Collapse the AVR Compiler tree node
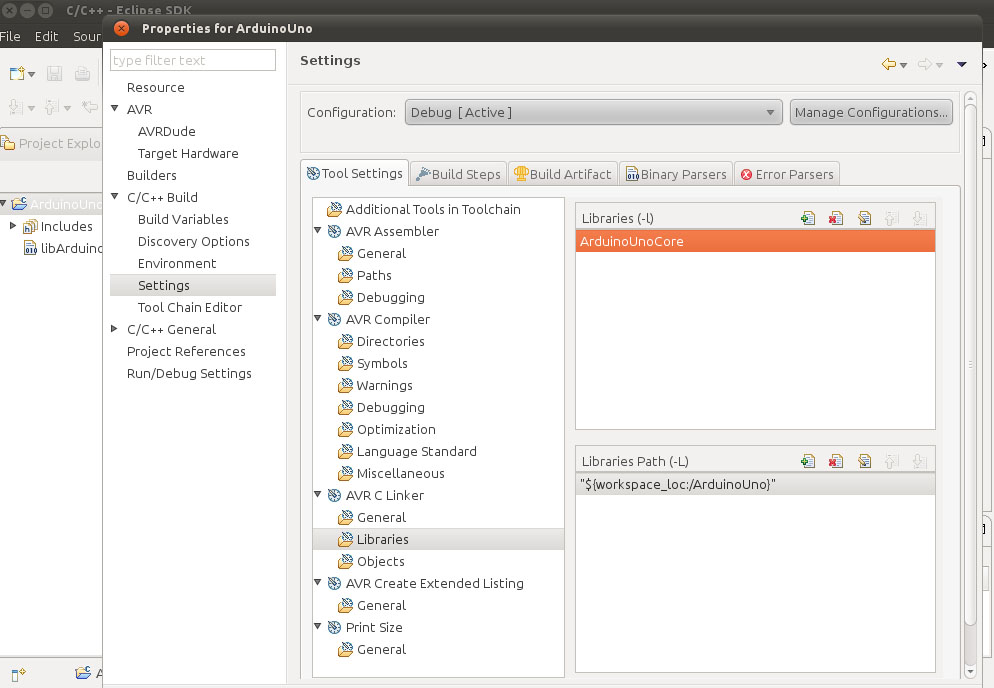994x688 pixels. [x=319, y=319]
